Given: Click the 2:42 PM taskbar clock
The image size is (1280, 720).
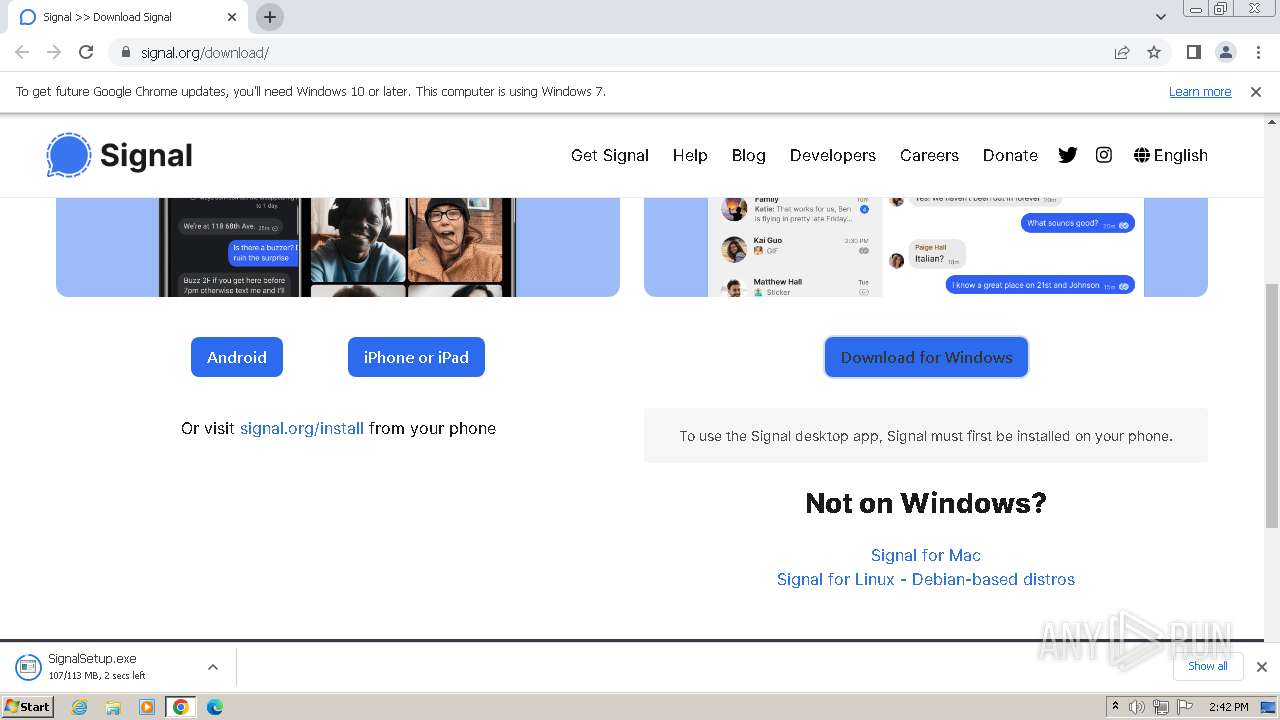Looking at the screenshot, I should 1228,707.
